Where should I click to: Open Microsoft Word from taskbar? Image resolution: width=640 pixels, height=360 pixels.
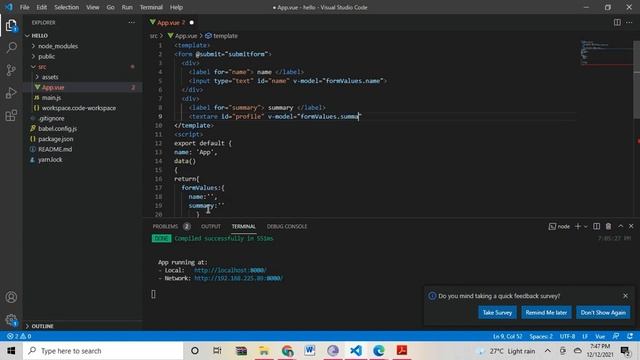(309, 351)
